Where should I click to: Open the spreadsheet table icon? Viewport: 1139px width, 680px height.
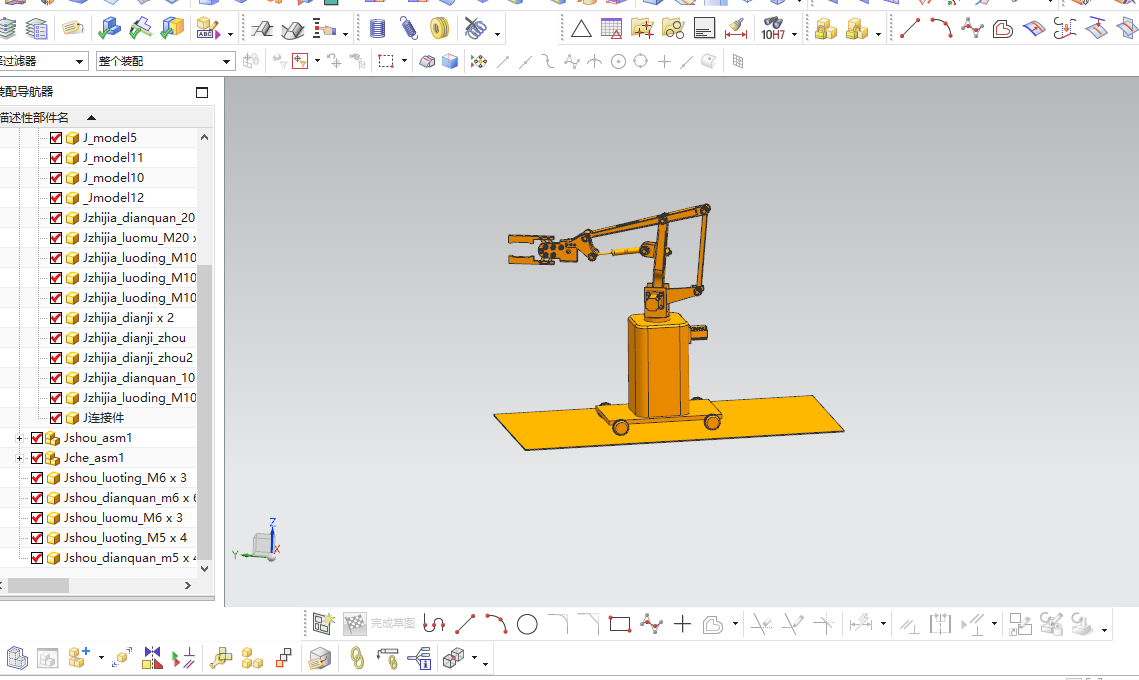(612, 29)
